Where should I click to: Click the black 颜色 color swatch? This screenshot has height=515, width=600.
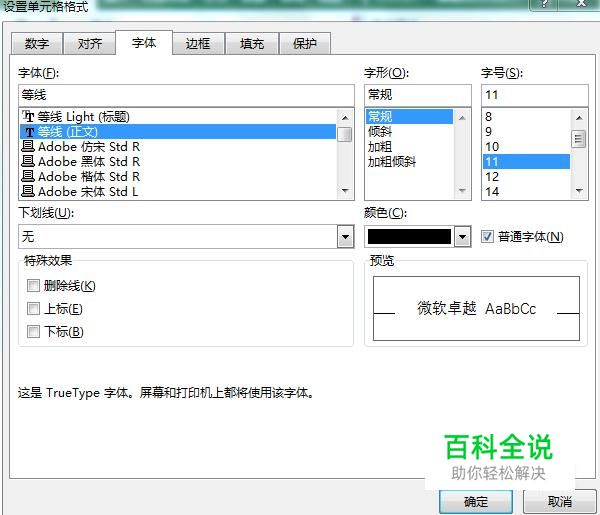[x=409, y=237]
